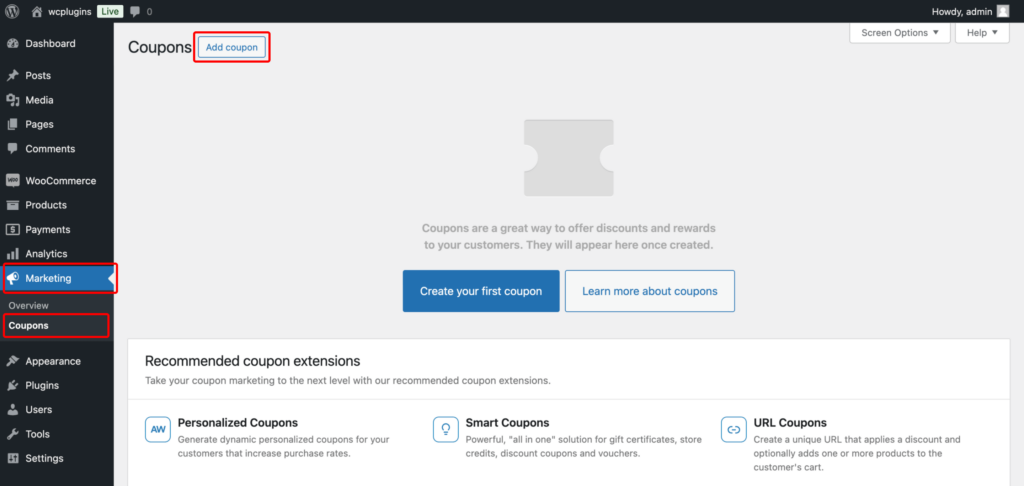
Task: Expand the Help dropdown
Action: (982, 33)
